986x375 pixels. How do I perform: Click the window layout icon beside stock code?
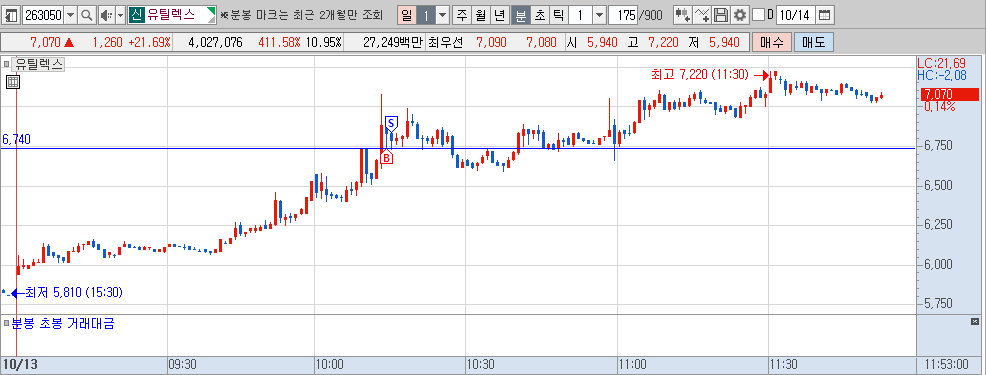(12, 14)
